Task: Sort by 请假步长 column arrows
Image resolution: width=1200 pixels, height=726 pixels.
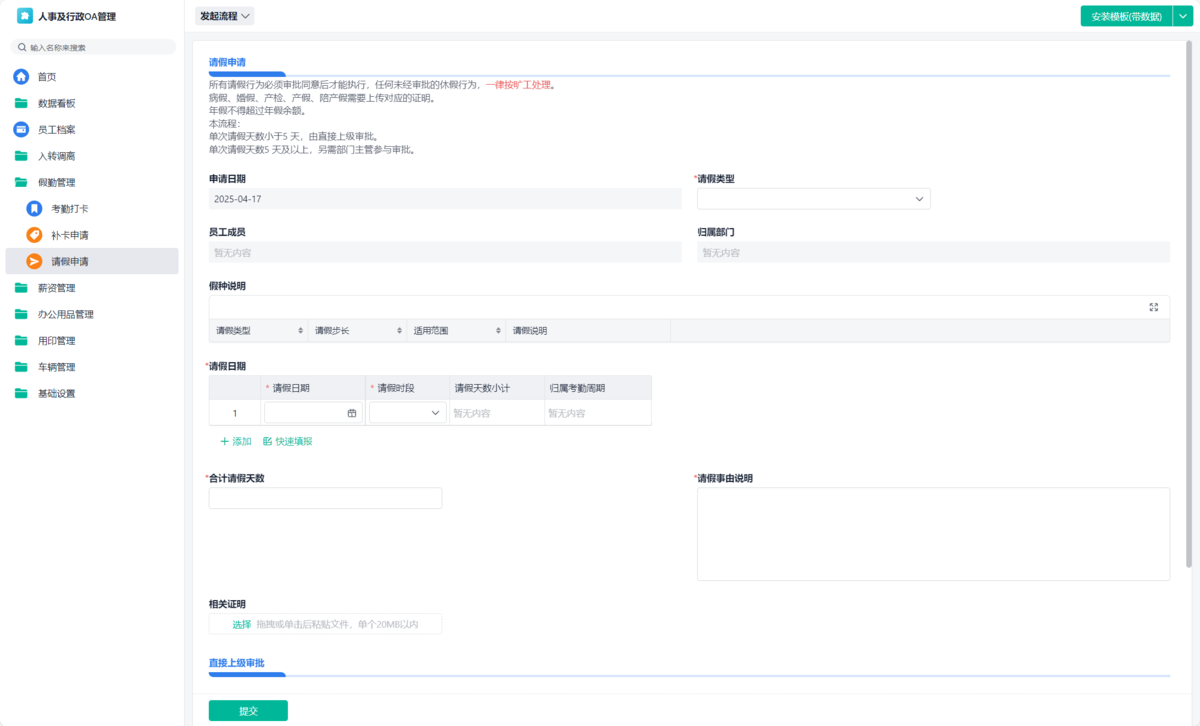Action: [x=400, y=331]
